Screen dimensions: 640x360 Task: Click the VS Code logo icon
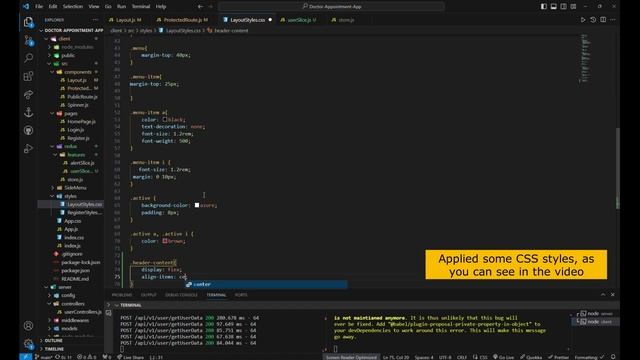click(x=26, y=7)
